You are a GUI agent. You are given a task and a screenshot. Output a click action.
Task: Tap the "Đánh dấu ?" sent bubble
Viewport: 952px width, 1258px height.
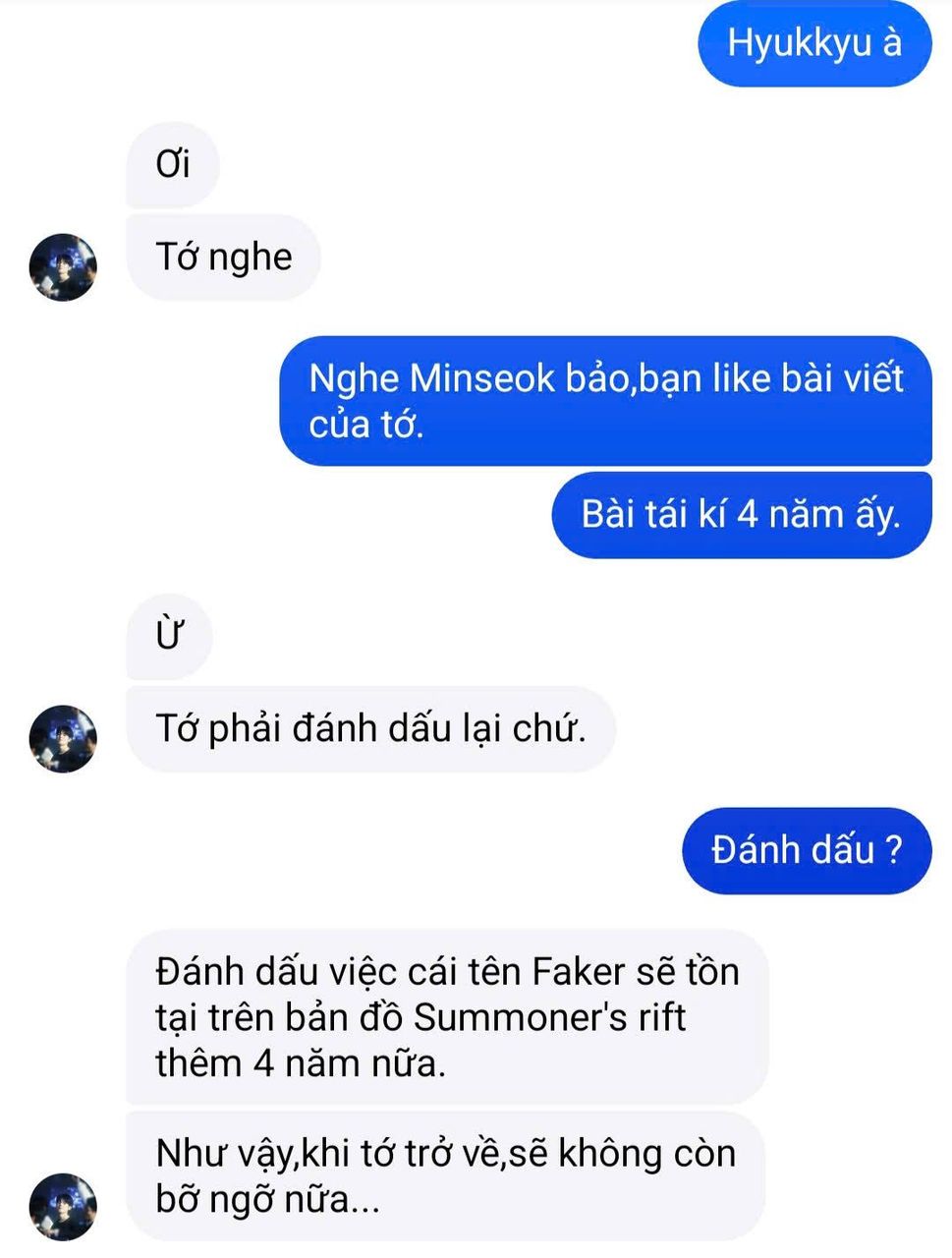pos(807,851)
